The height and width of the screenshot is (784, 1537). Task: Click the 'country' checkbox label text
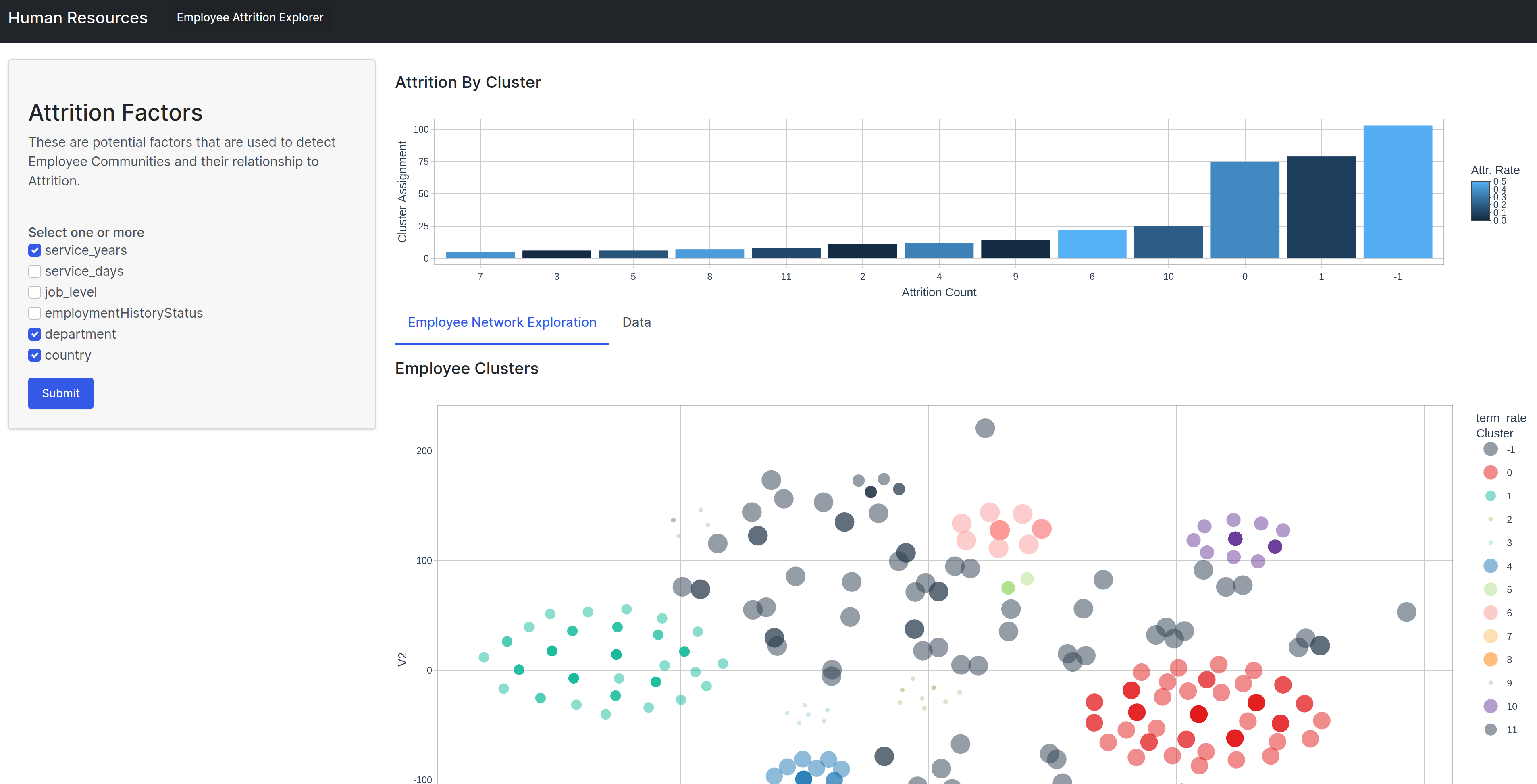68,355
